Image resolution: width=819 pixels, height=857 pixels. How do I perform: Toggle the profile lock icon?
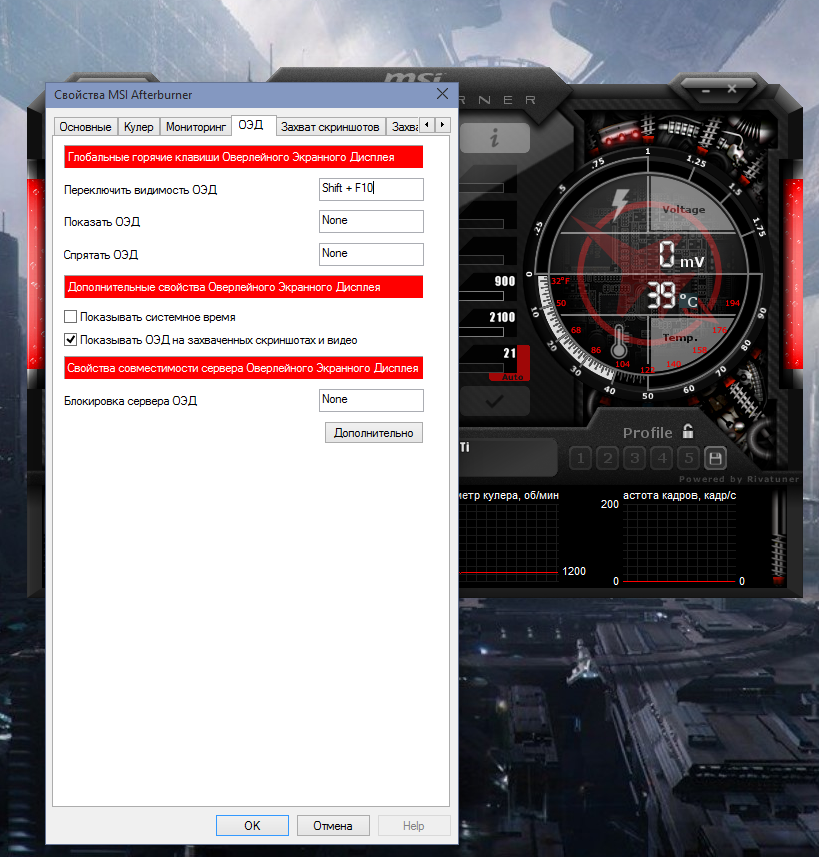tap(688, 431)
